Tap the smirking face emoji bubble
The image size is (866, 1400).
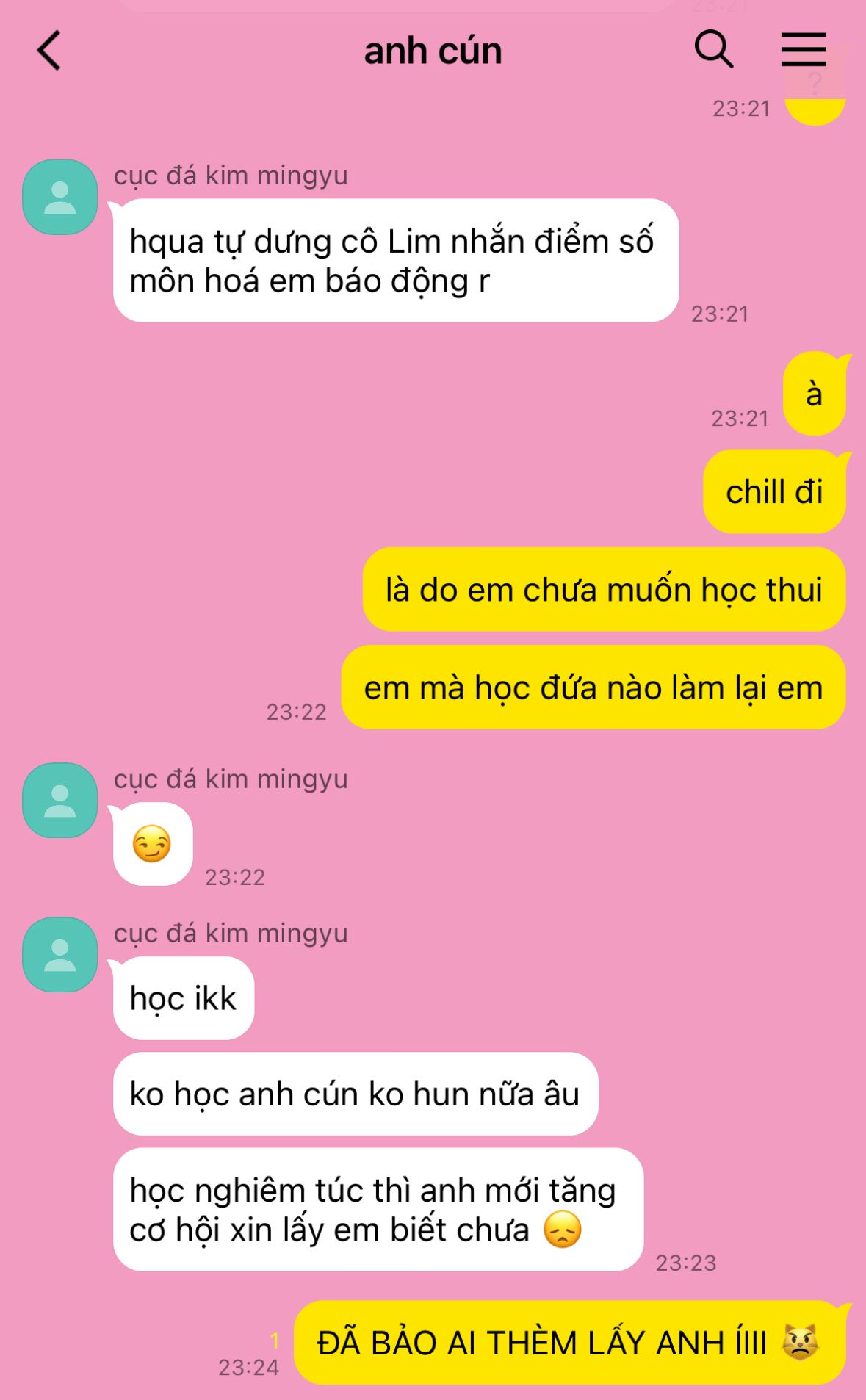point(153,844)
